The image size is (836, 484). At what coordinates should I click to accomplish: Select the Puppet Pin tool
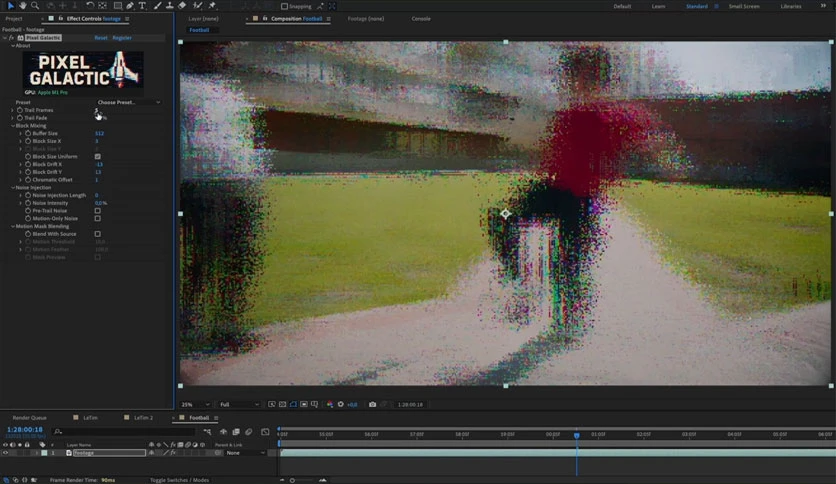coord(212,6)
